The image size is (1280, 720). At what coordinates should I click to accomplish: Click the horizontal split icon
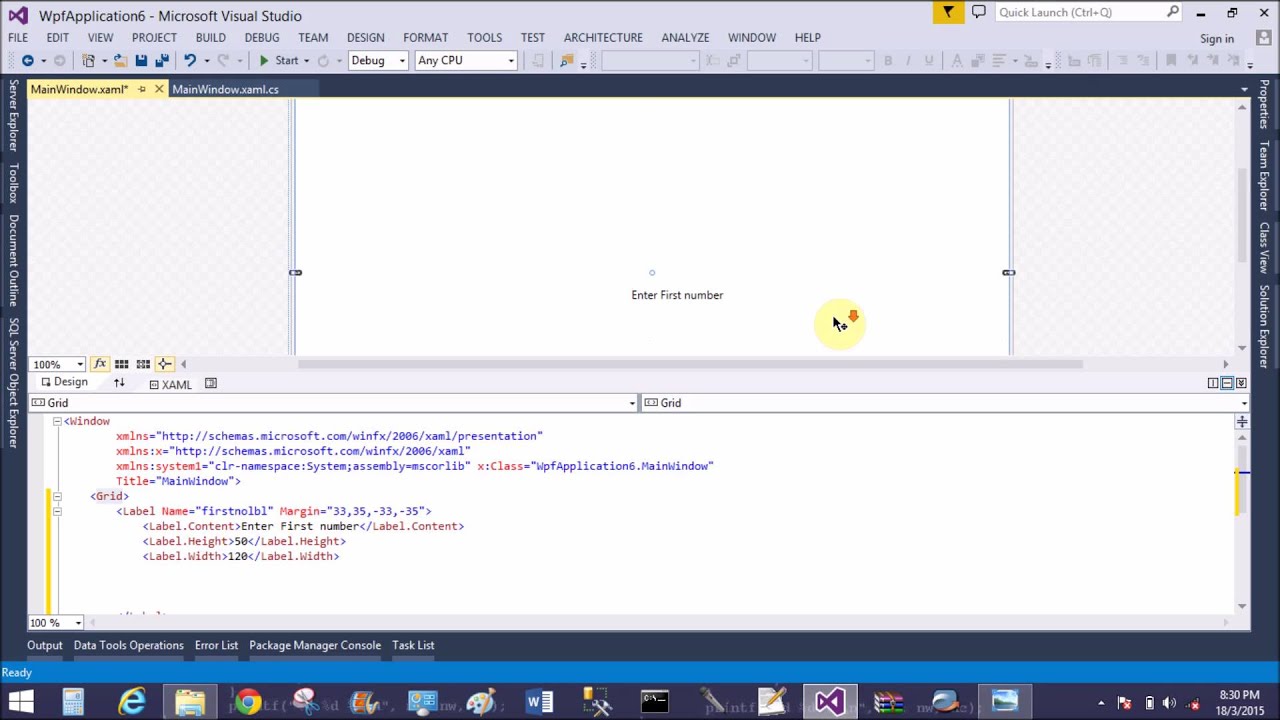coord(1227,383)
